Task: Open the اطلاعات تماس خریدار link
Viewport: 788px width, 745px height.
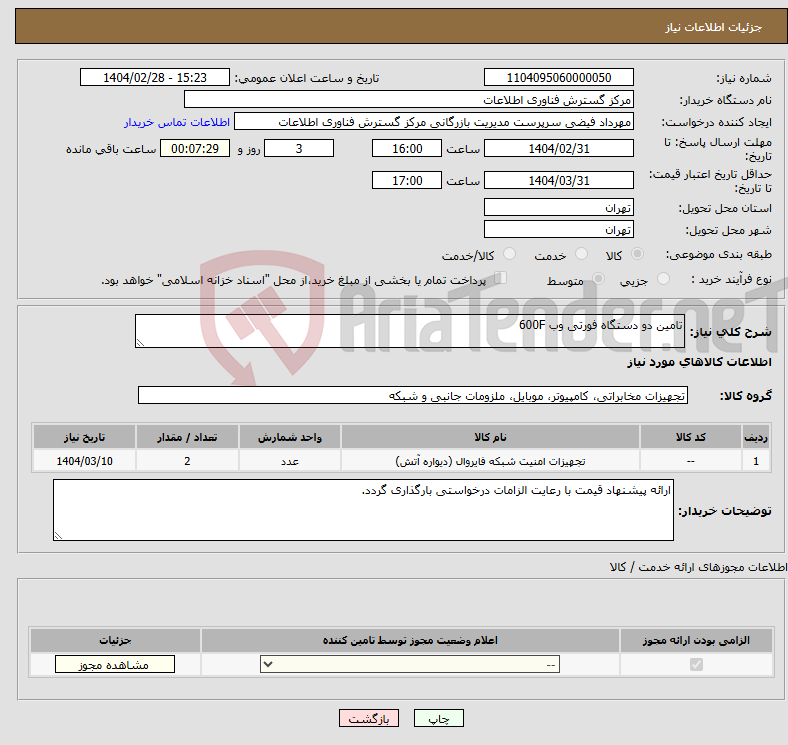Action: 177,122
